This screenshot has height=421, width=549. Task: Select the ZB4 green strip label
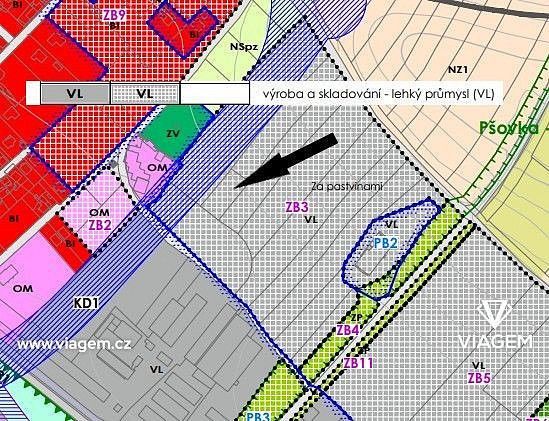347,330
